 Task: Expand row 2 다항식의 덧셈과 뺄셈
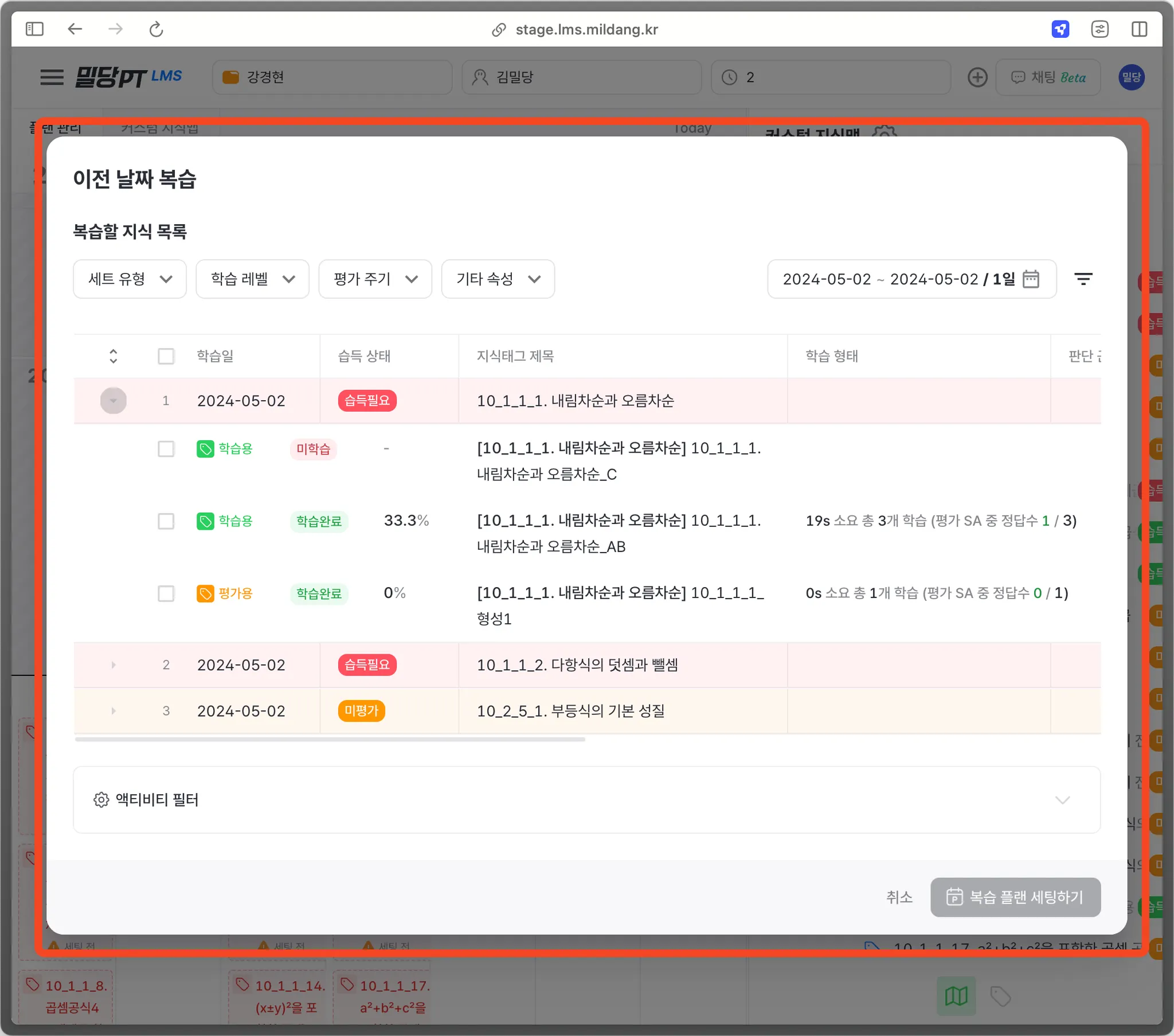tap(113, 665)
